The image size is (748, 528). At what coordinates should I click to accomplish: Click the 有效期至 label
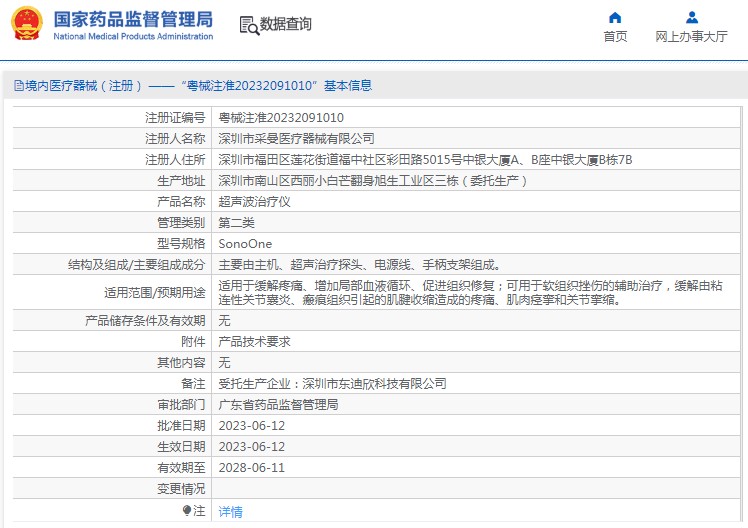pyautogui.click(x=181, y=467)
